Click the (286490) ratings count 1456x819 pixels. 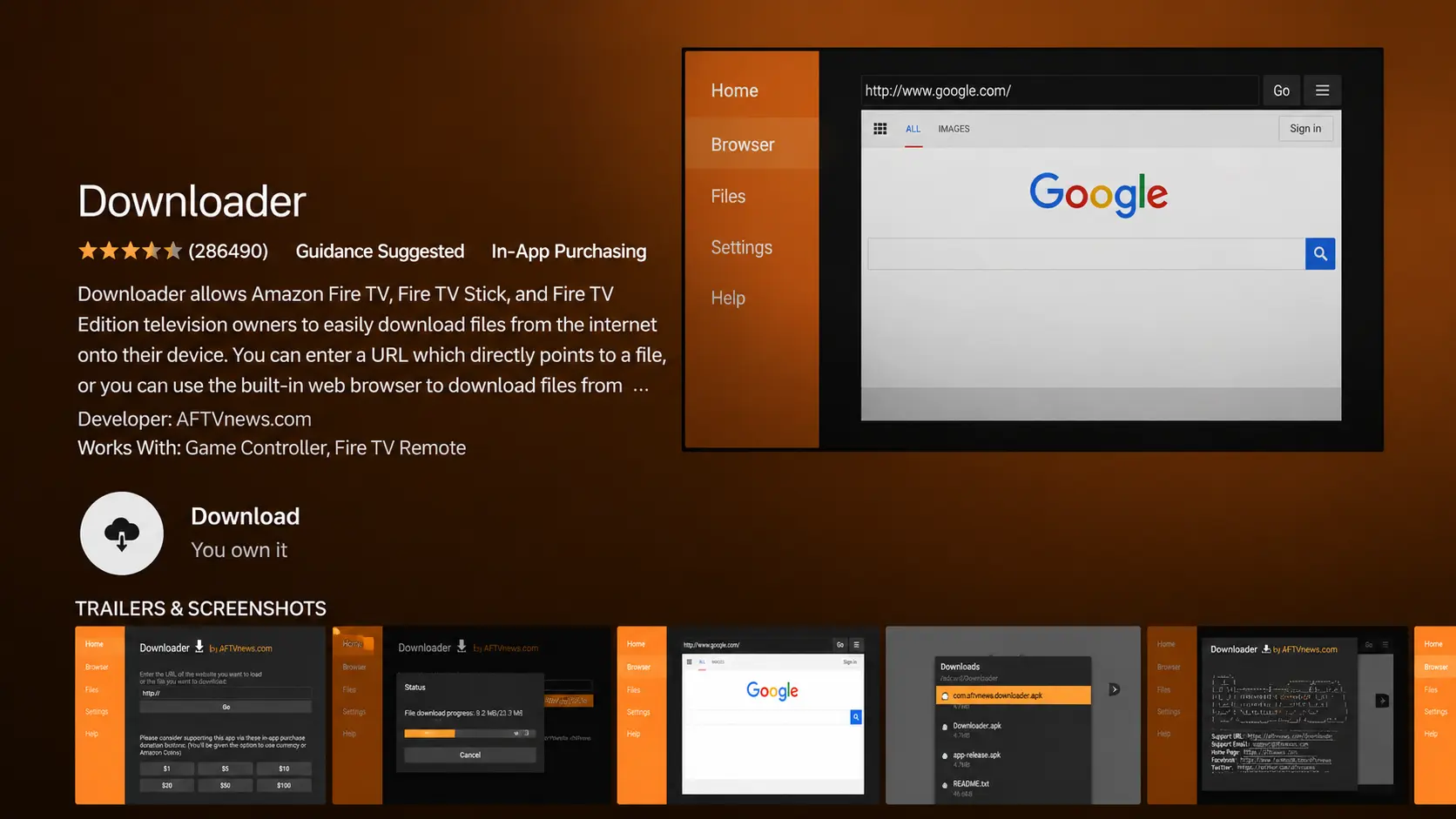tap(228, 252)
